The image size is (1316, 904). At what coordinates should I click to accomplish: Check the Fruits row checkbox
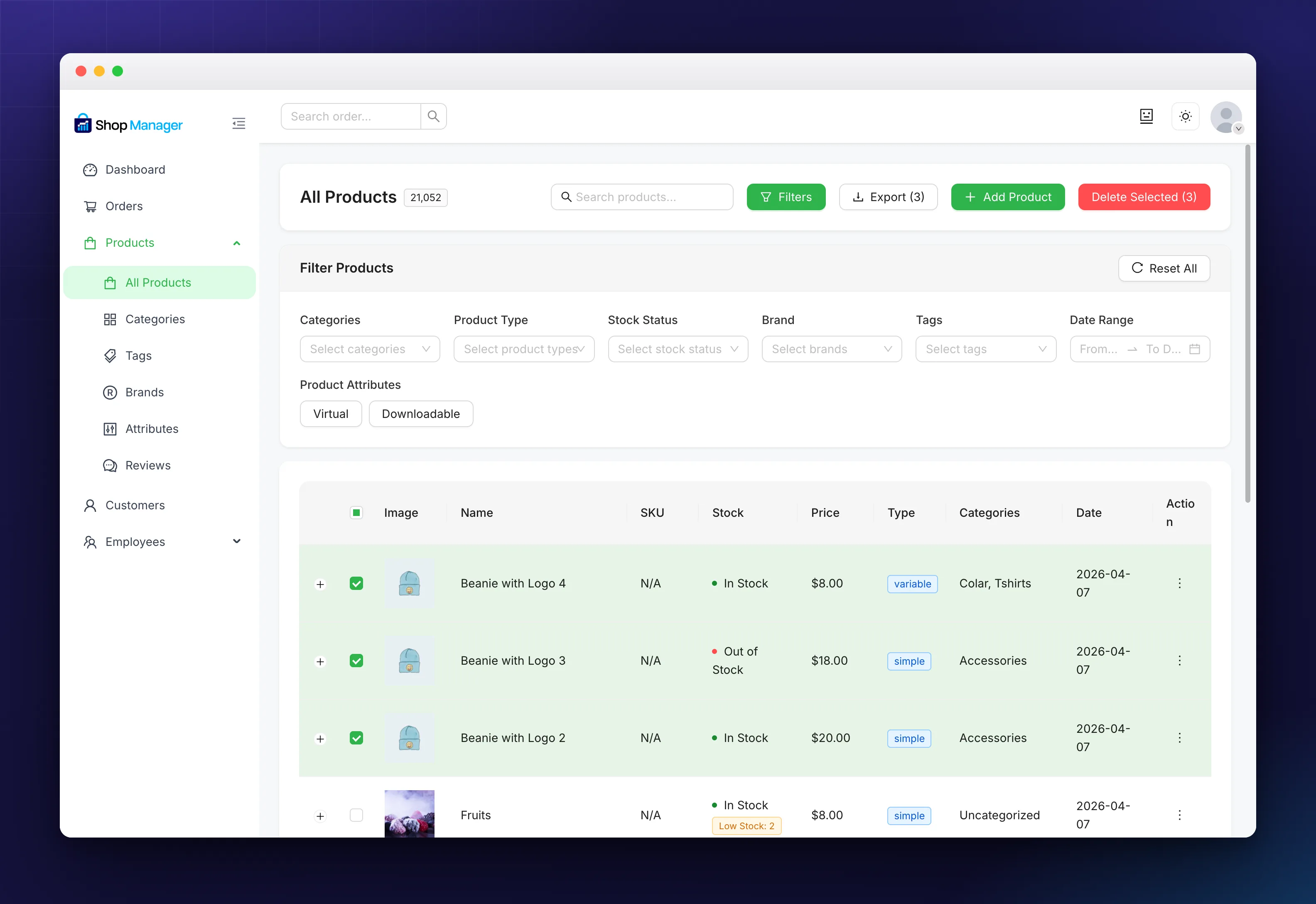[x=356, y=815]
